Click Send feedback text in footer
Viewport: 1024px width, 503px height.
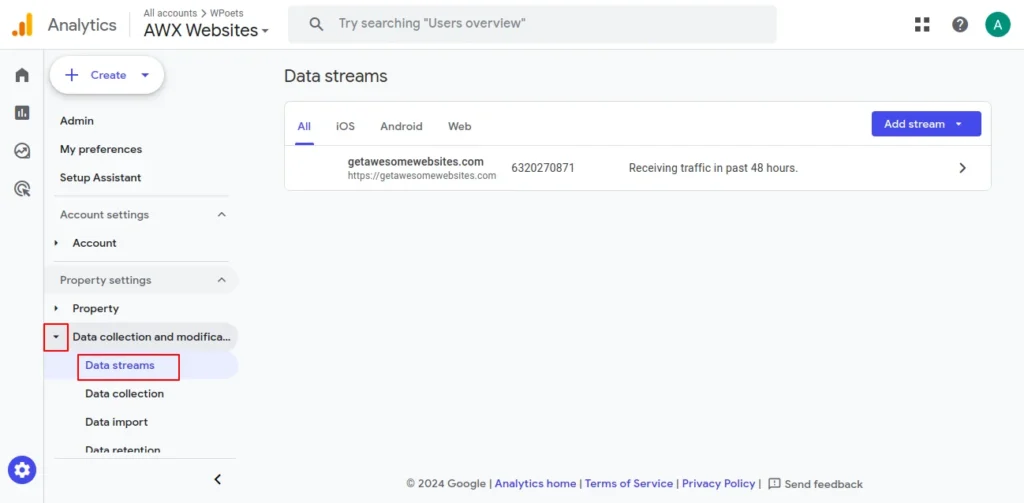pos(823,484)
